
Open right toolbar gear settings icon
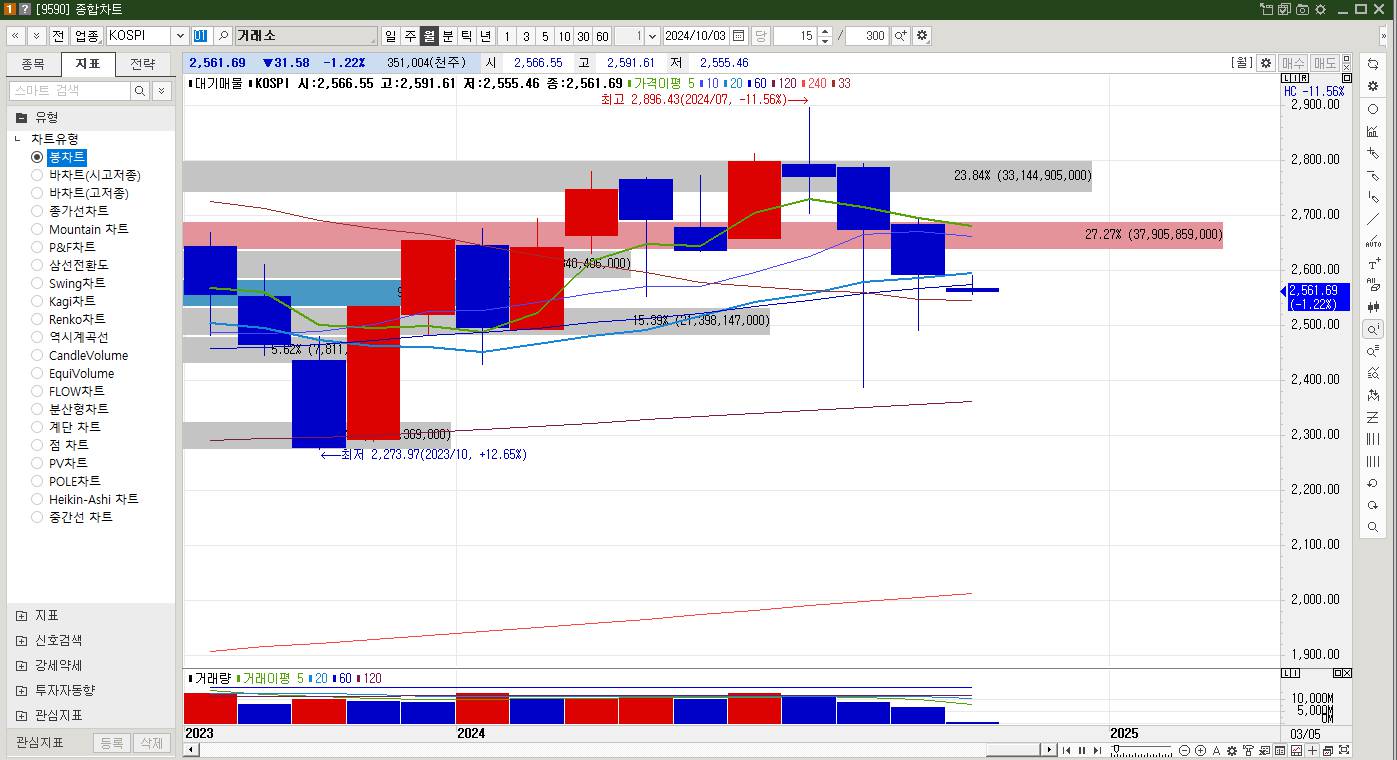(x=1373, y=86)
